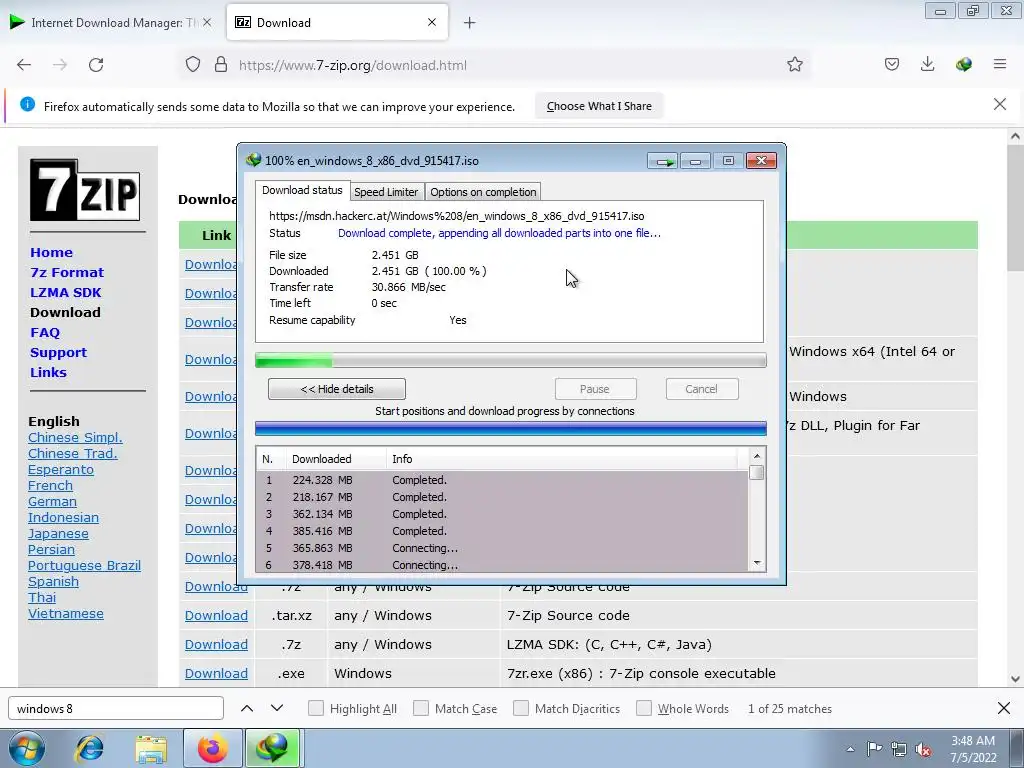The image size is (1024, 768).
Task: Close the Internet Download Manager tab
Action: click(207, 22)
